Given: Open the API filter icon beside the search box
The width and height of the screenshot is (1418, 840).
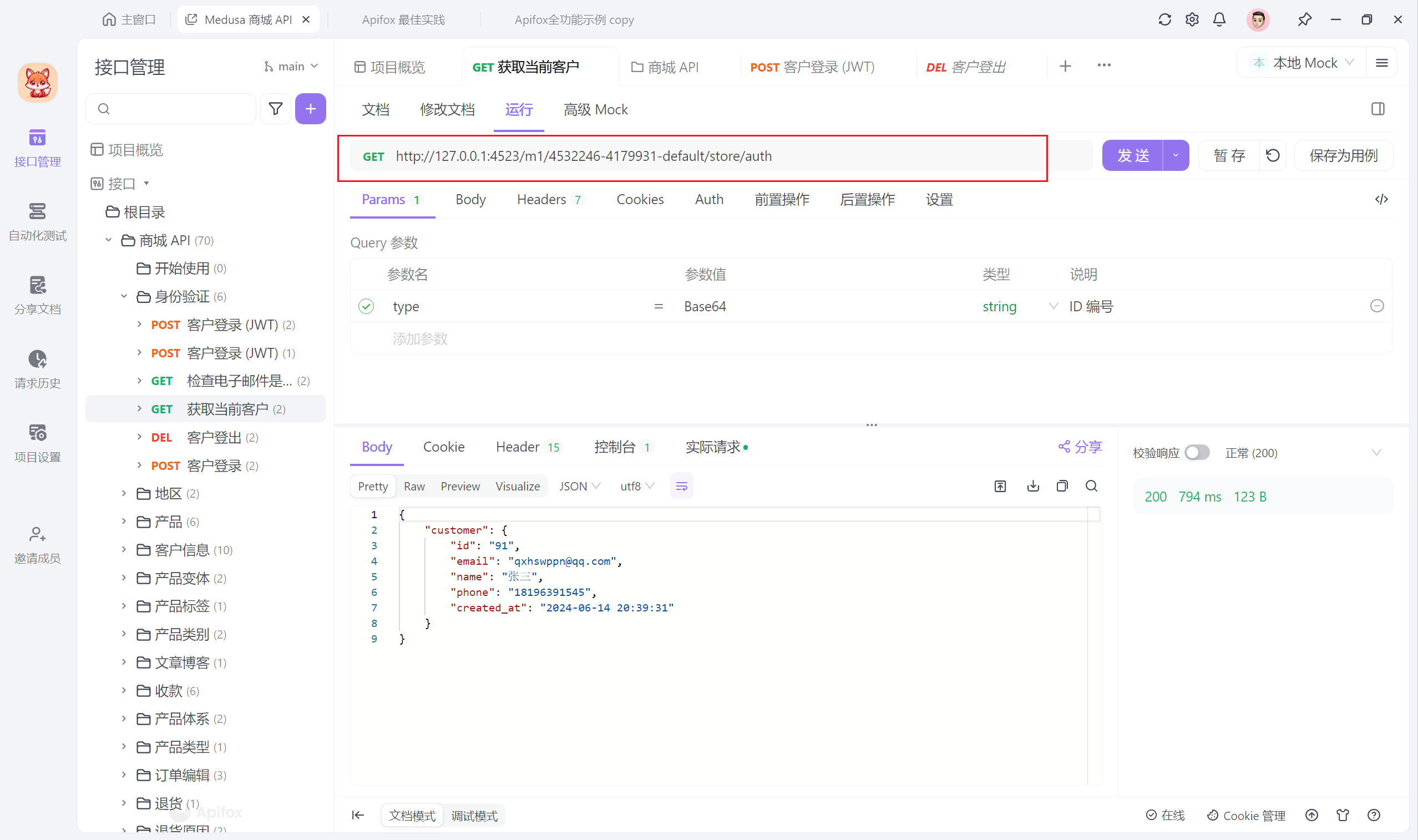Looking at the screenshot, I should coord(276,108).
